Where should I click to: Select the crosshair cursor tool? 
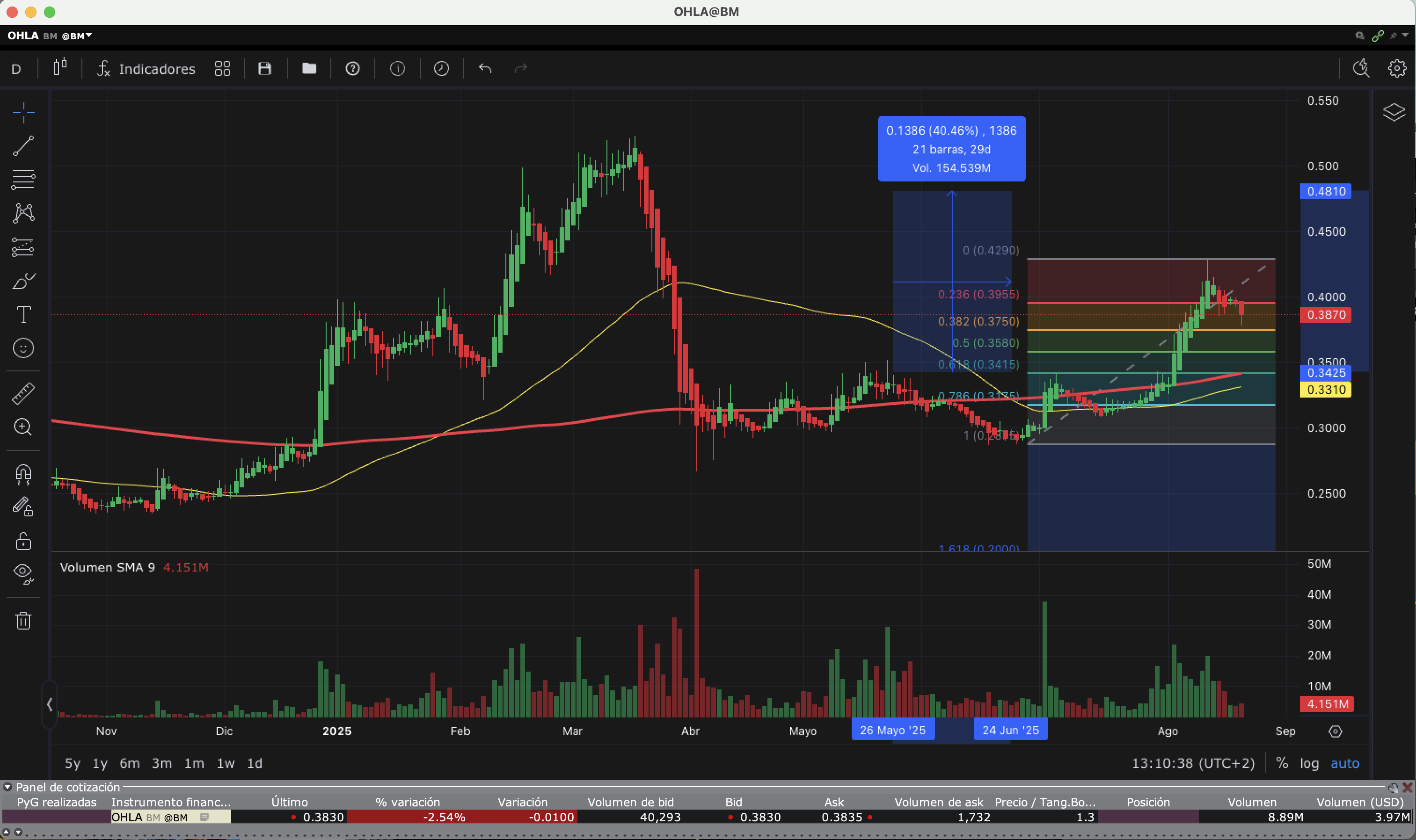23,113
